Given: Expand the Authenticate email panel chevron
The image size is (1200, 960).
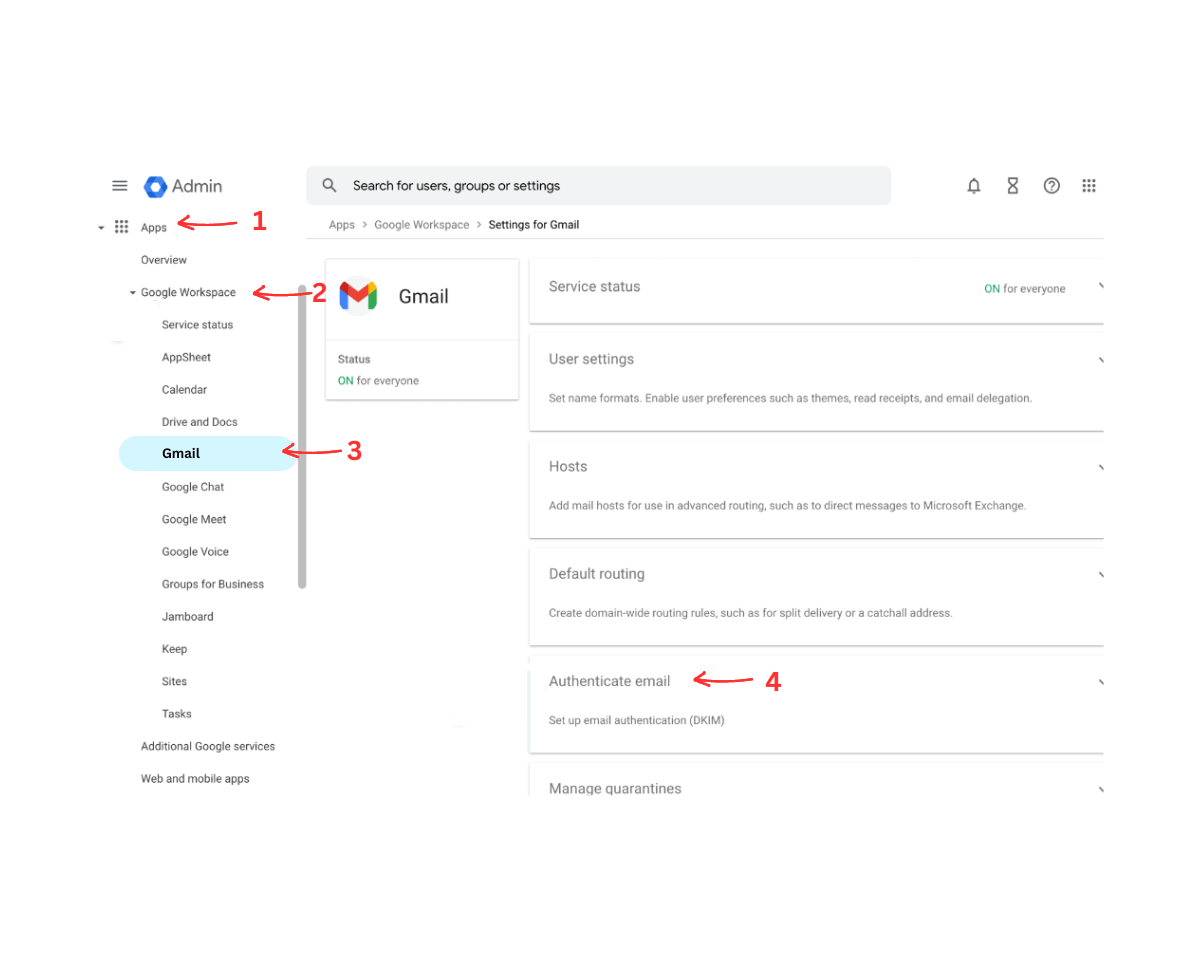Looking at the screenshot, I should [x=1100, y=682].
